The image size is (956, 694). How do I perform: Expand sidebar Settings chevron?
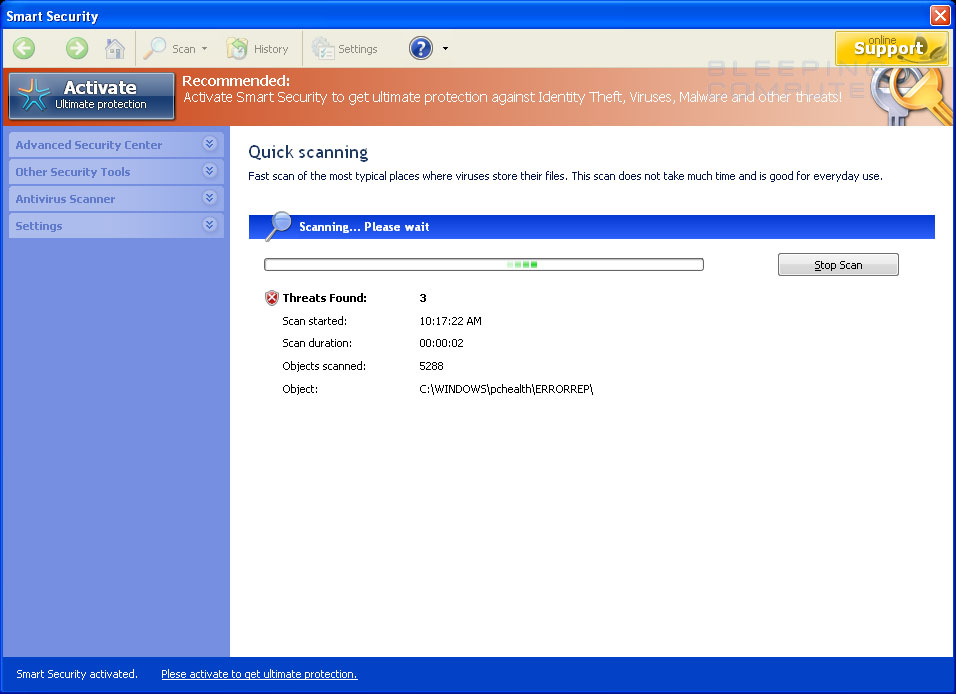tap(209, 224)
